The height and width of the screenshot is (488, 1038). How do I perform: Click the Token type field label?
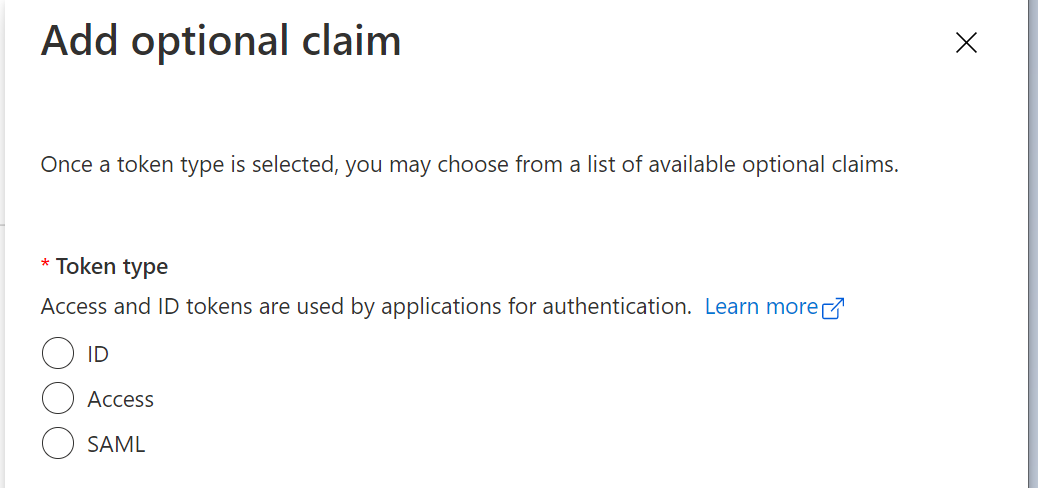click(x=112, y=266)
